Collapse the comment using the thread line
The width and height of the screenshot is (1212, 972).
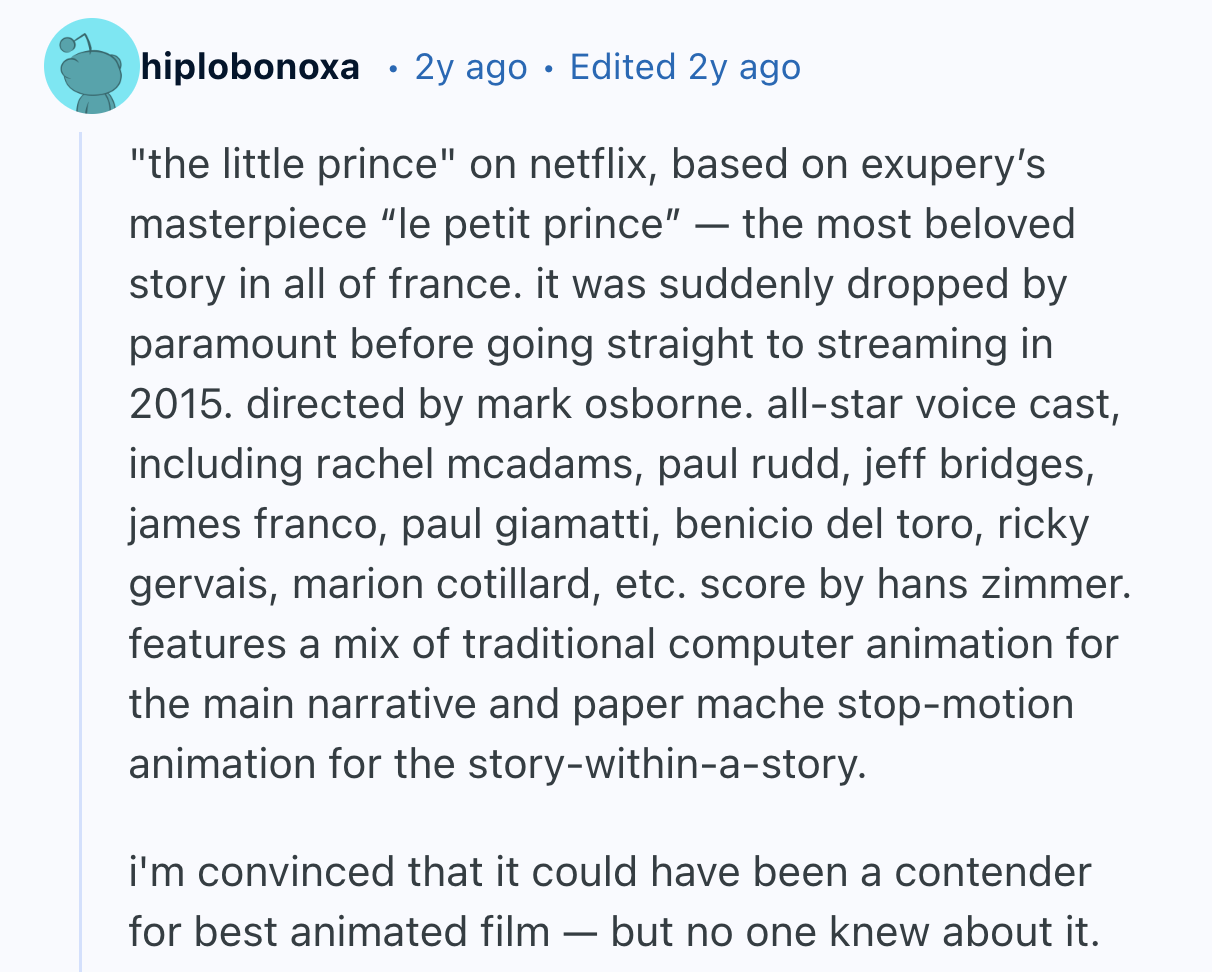tap(81, 550)
